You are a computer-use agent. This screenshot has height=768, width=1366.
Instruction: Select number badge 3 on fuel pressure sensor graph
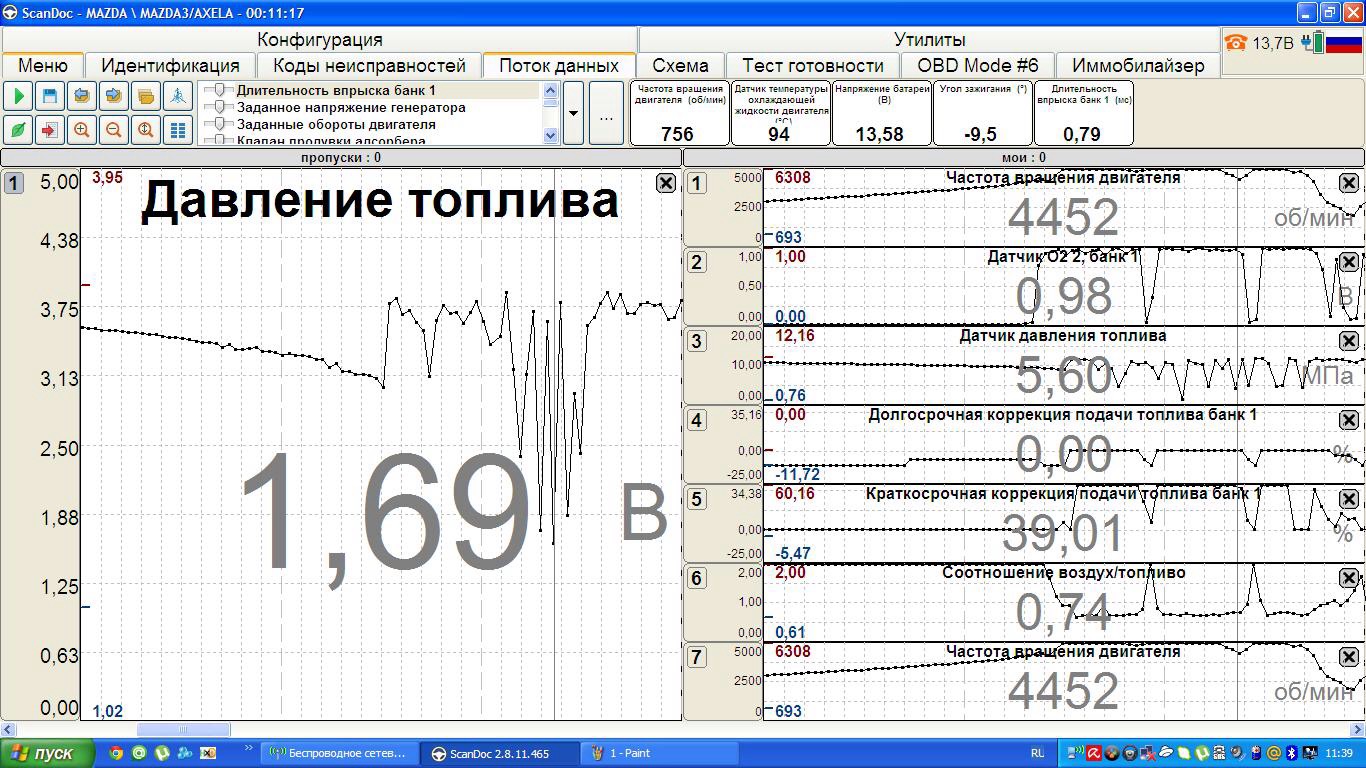click(697, 341)
